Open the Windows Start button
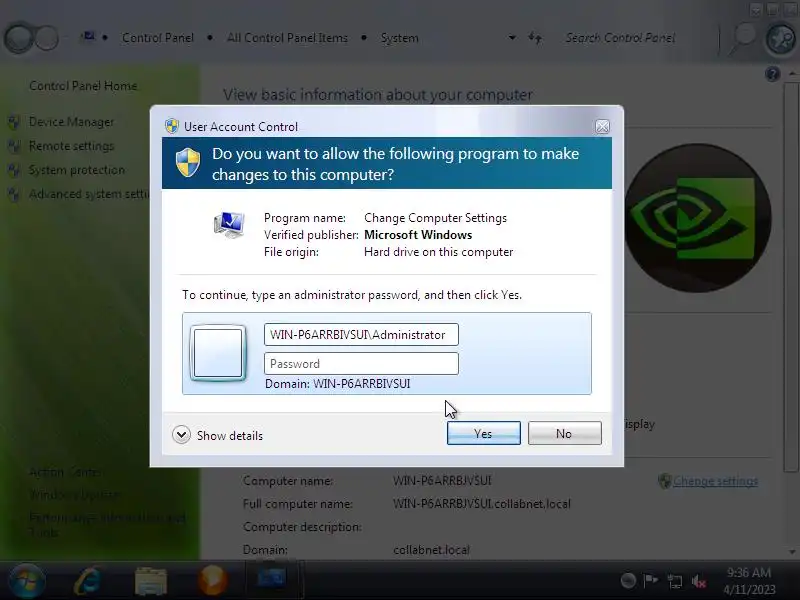Screen dimensions: 800x600 [x=26, y=581]
